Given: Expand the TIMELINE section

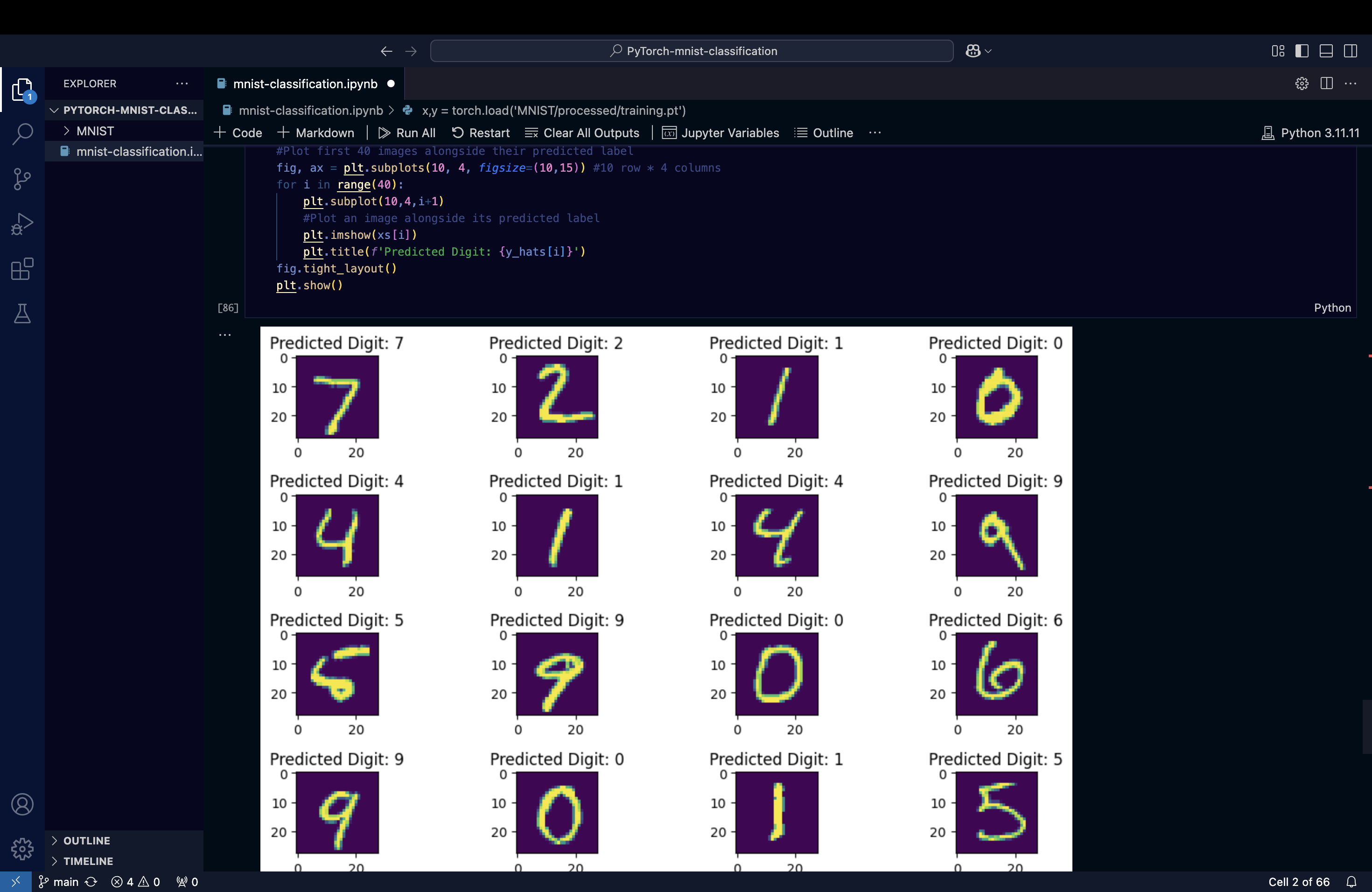Looking at the screenshot, I should (x=88, y=861).
